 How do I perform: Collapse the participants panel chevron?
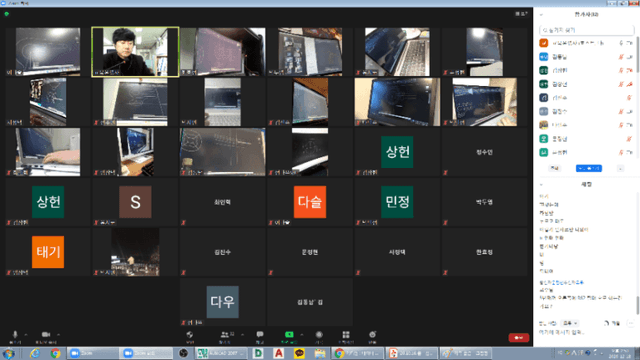pyautogui.click(x=541, y=15)
